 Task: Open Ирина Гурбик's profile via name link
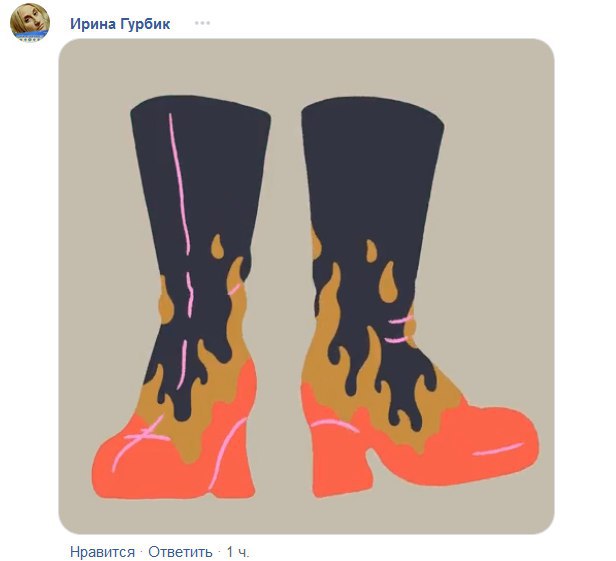120,24
